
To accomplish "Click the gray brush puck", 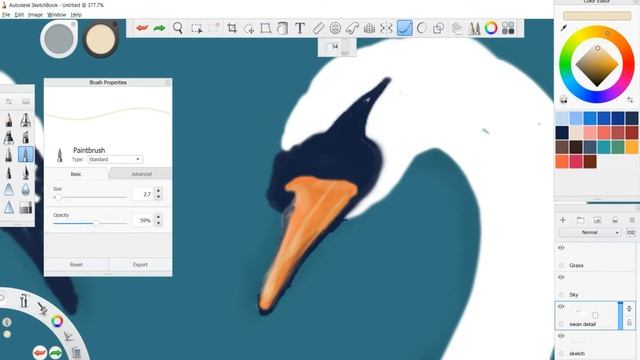I will click(x=59, y=39).
